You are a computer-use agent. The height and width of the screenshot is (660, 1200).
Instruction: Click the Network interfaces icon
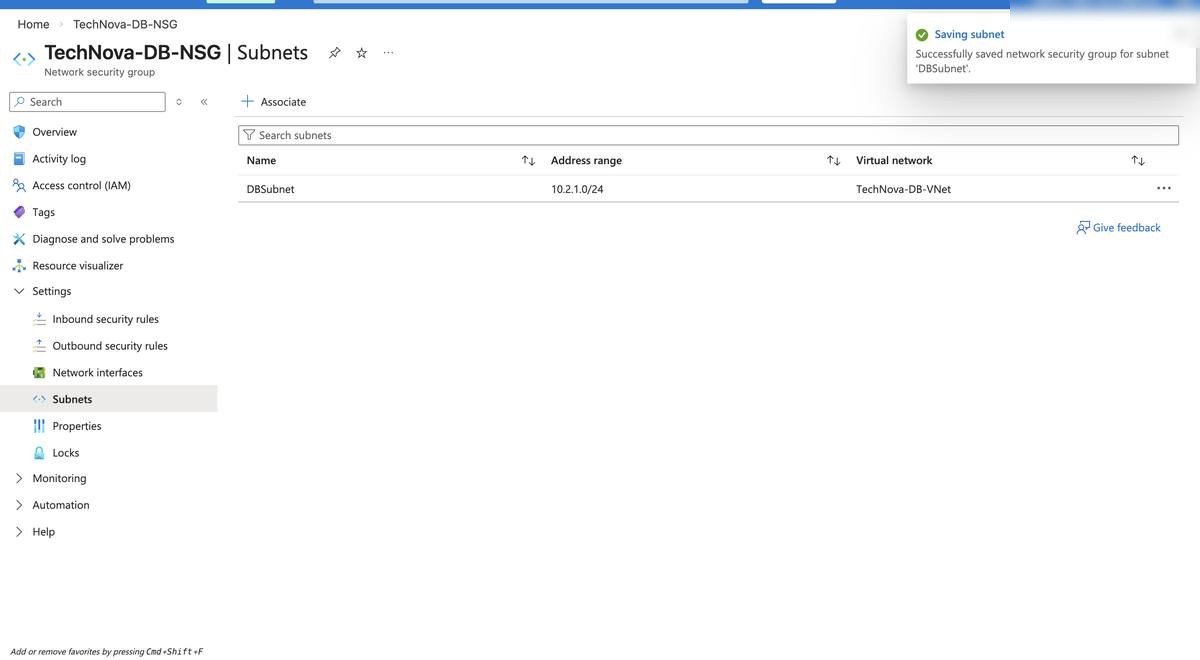point(39,373)
